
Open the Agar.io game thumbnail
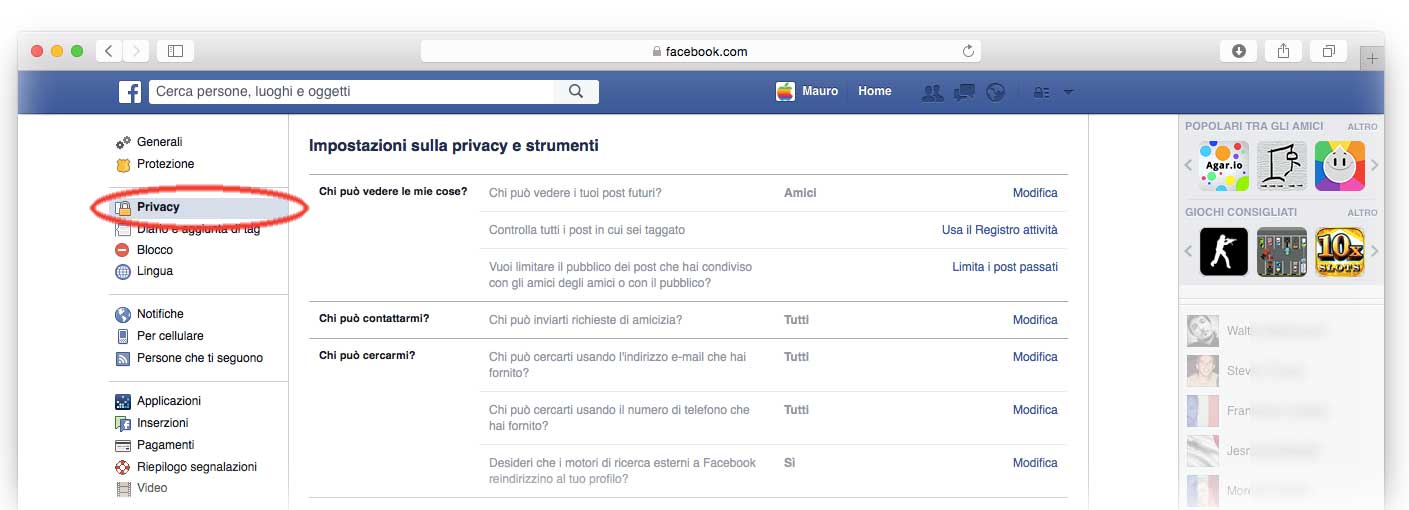(1224, 166)
